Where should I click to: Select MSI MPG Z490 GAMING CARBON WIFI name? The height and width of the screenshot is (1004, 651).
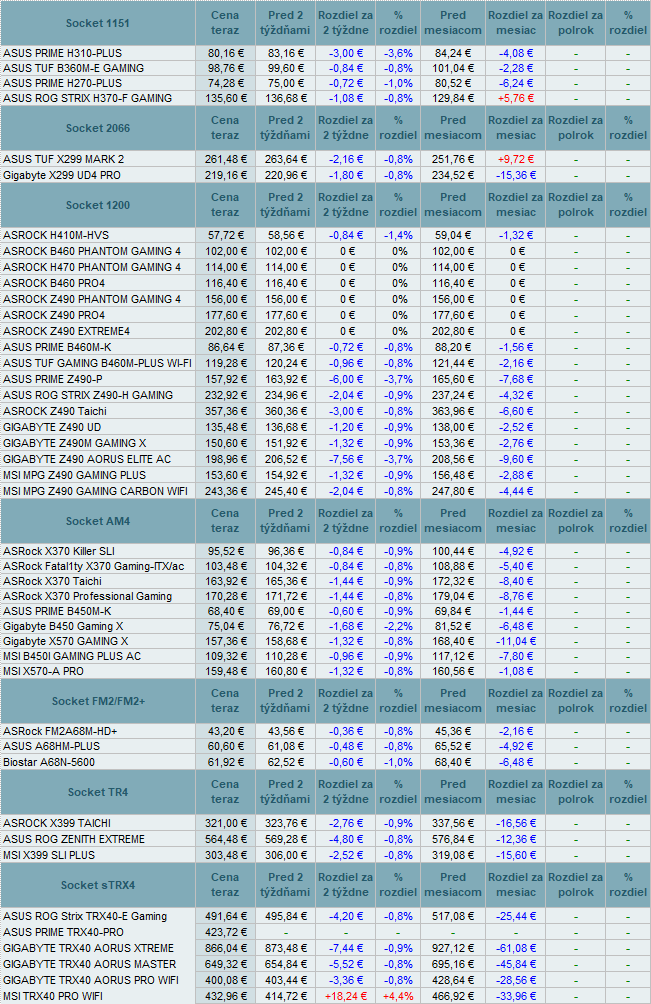tap(95, 491)
